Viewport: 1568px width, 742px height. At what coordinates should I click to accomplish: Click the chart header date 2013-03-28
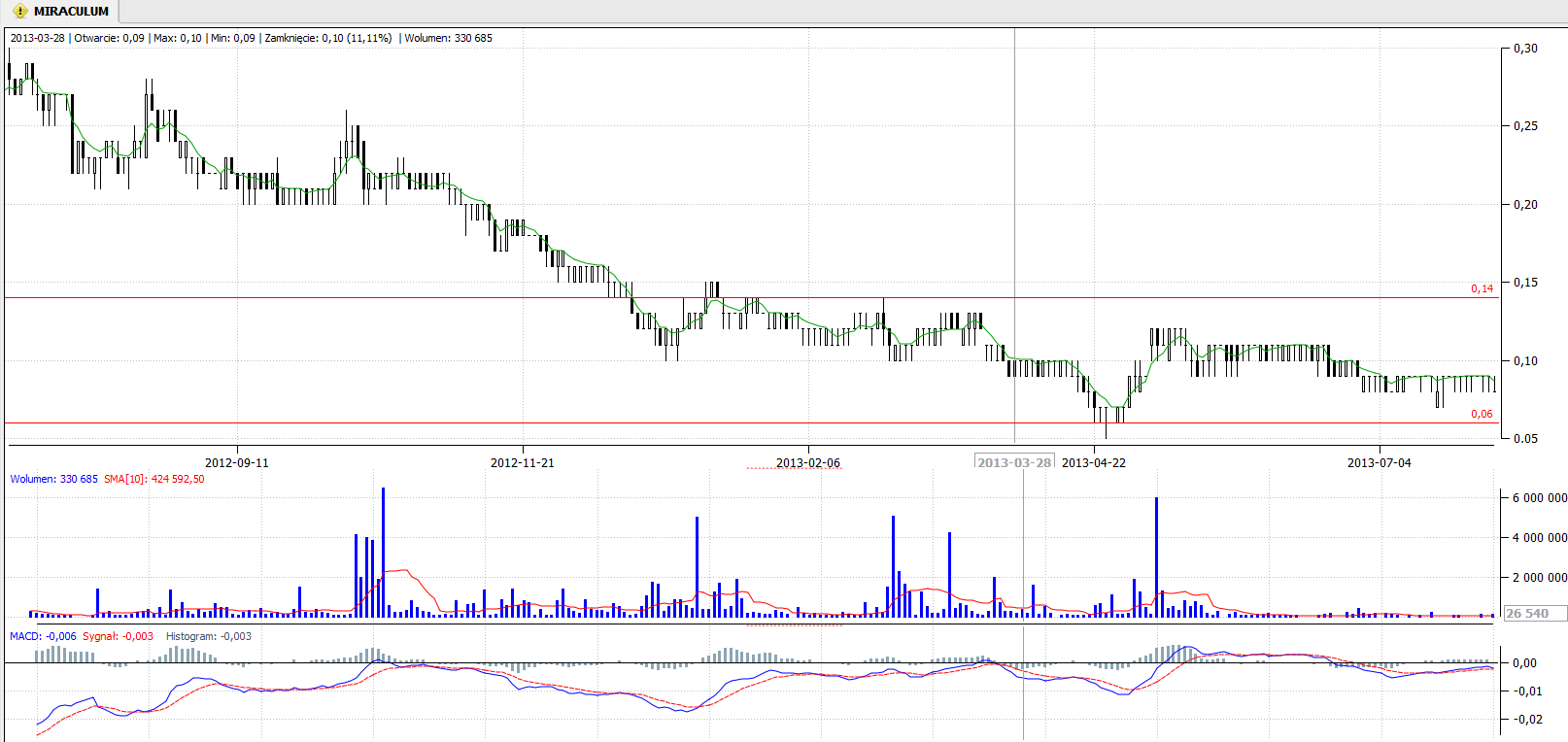[x=38, y=38]
